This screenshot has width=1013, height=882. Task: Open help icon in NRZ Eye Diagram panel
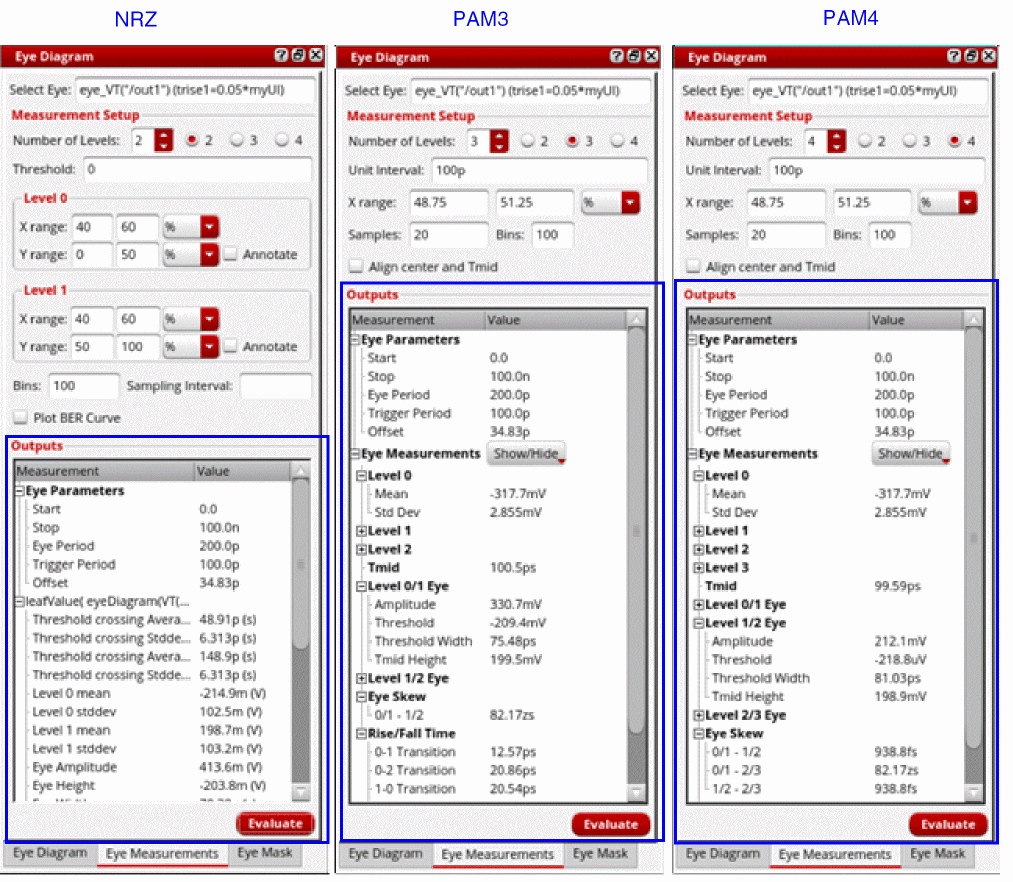pyautogui.click(x=281, y=55)
